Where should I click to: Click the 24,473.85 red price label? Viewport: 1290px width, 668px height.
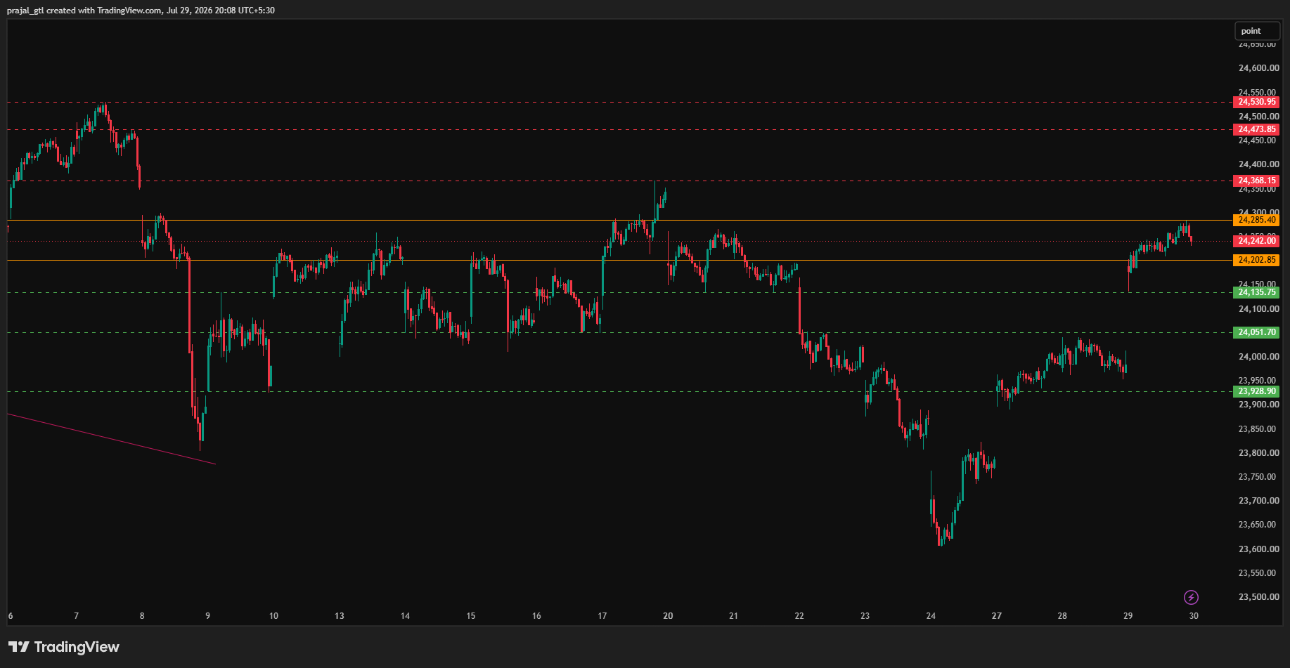[x=1257, y=129]
